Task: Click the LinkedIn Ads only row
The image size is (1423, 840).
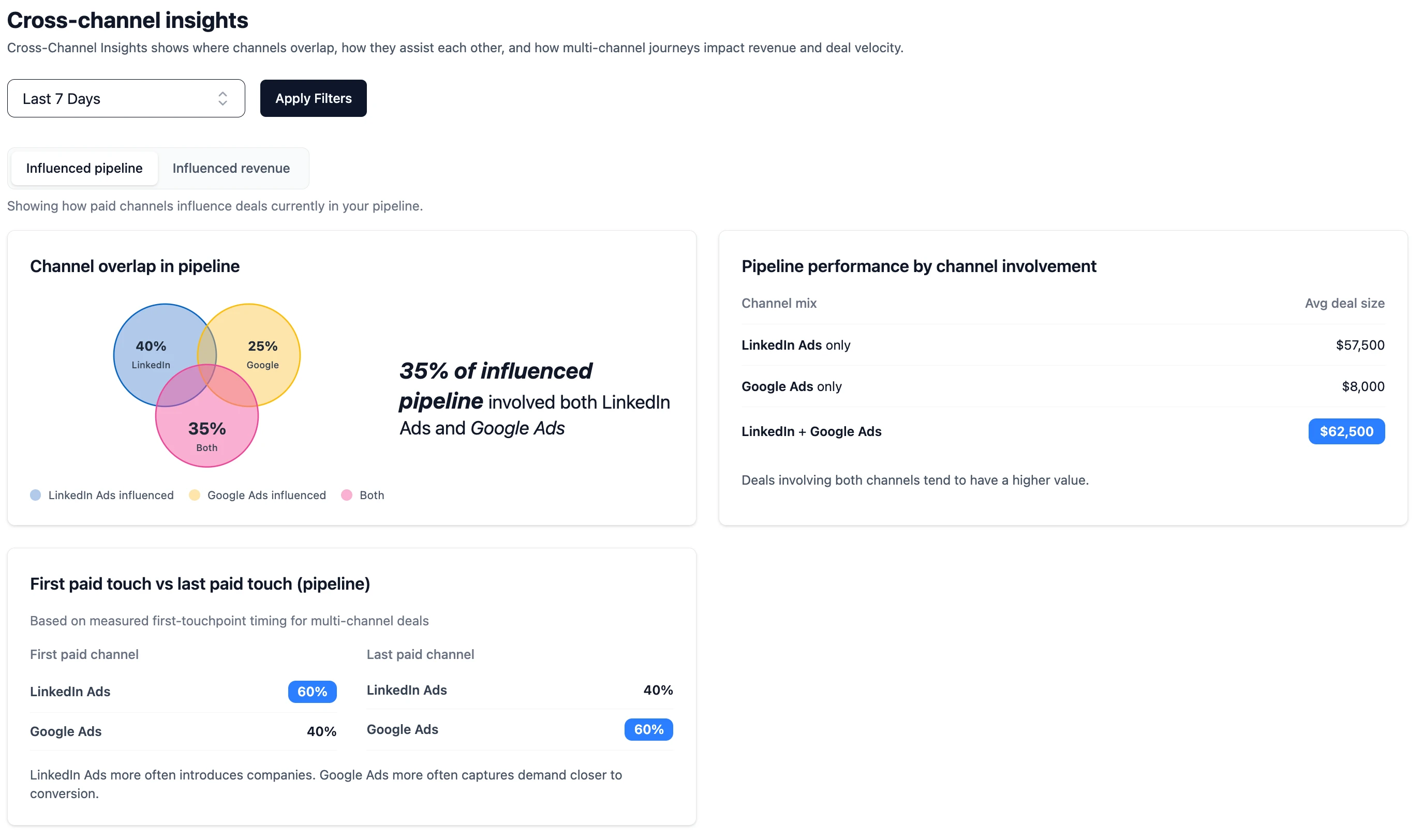Action: pyautogui.click(x=796, y=344)
